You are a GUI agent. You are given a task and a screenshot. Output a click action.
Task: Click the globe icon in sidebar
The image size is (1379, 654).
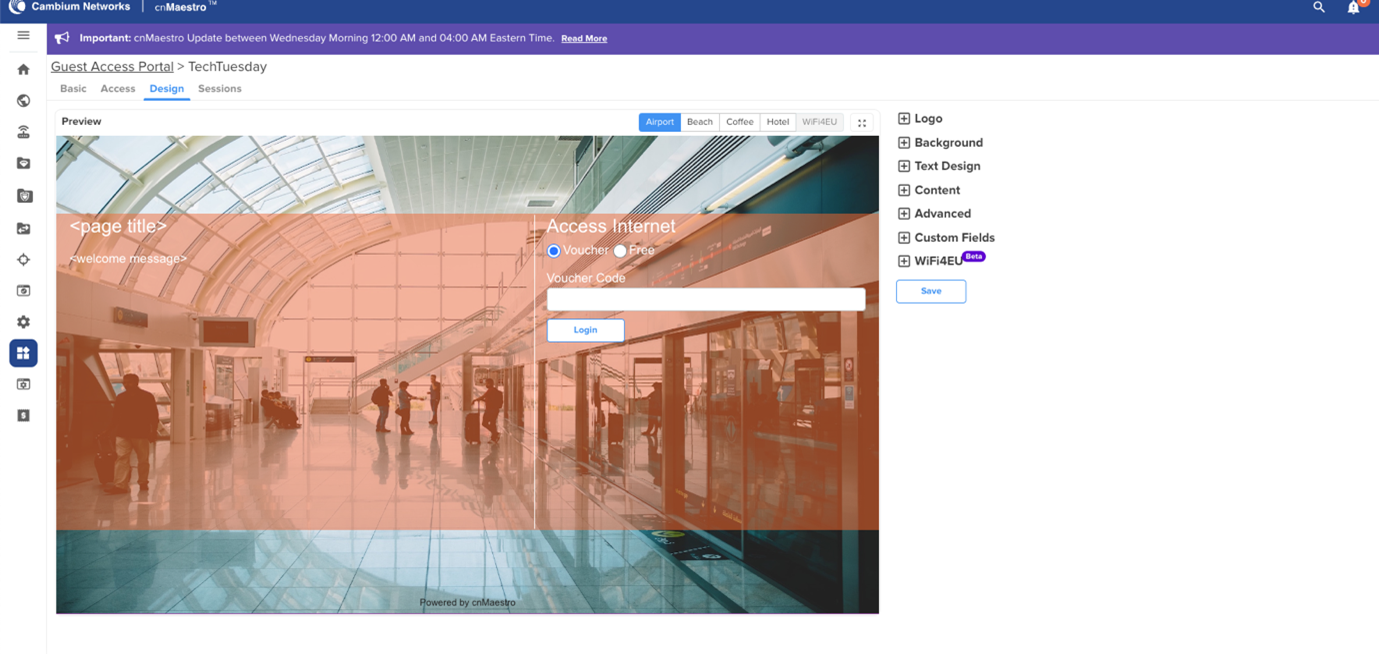(23, 101)
